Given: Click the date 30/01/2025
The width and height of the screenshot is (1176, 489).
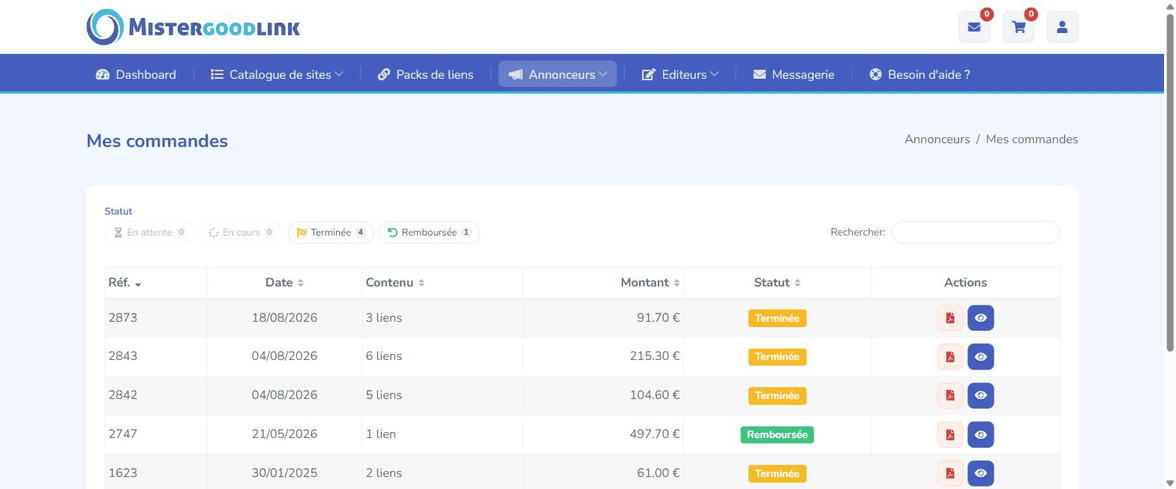Looking at the screenshot, I should [x=284, y=473].
